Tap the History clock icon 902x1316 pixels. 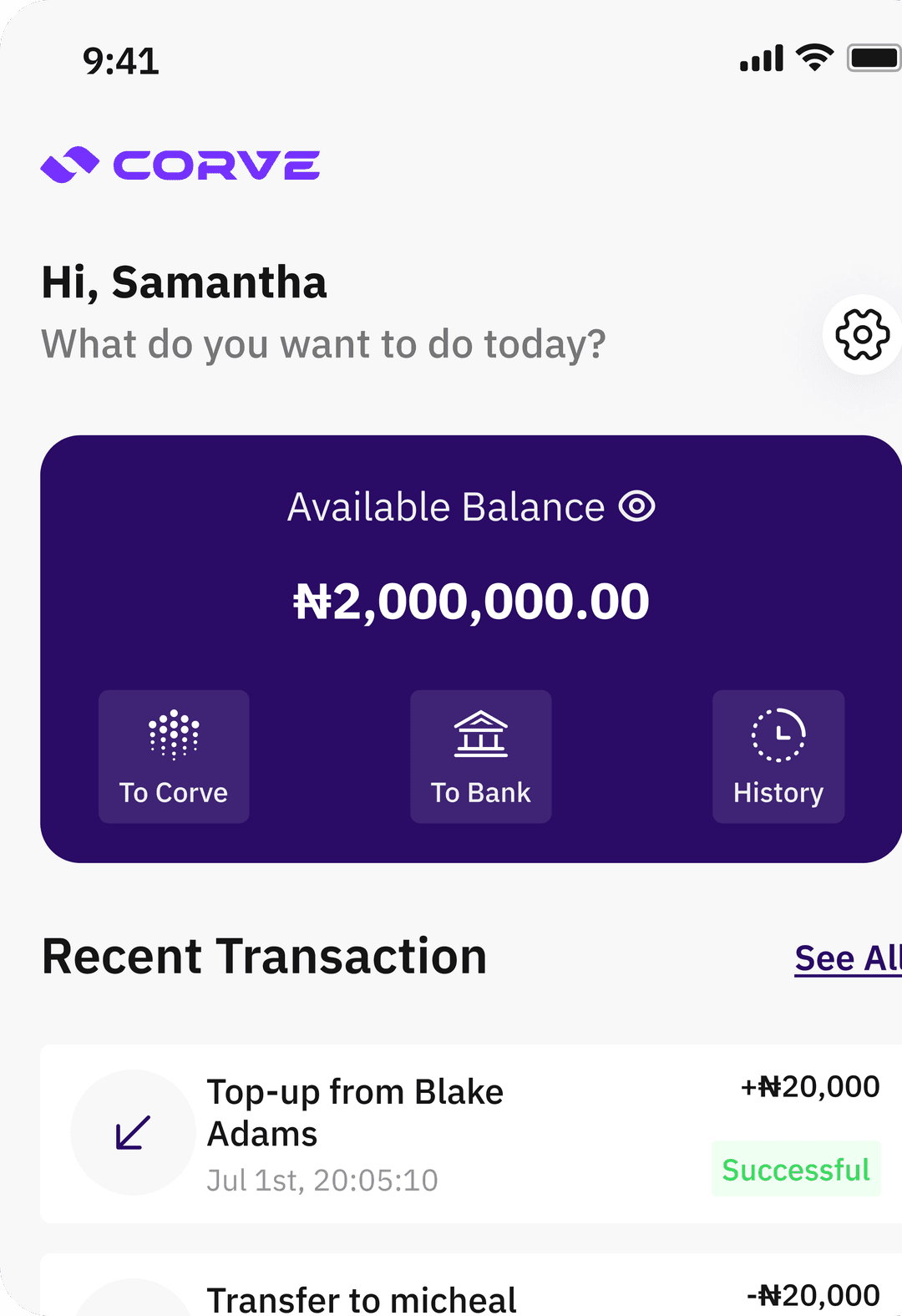(778, 735)
